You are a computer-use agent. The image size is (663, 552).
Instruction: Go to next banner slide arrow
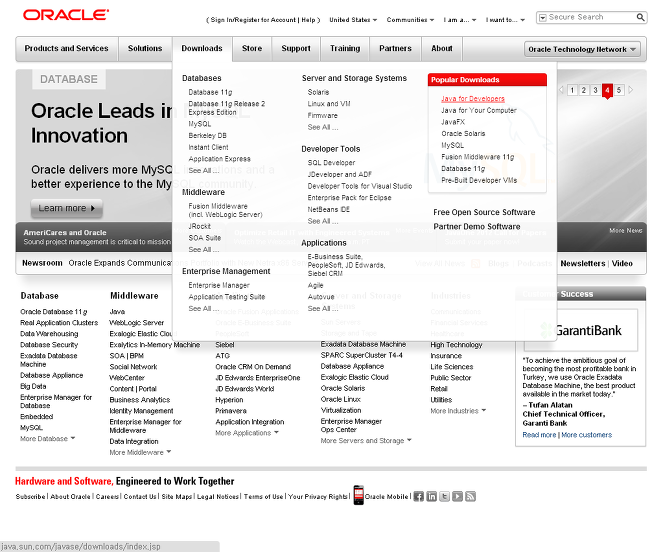click(x=630, y=90)
